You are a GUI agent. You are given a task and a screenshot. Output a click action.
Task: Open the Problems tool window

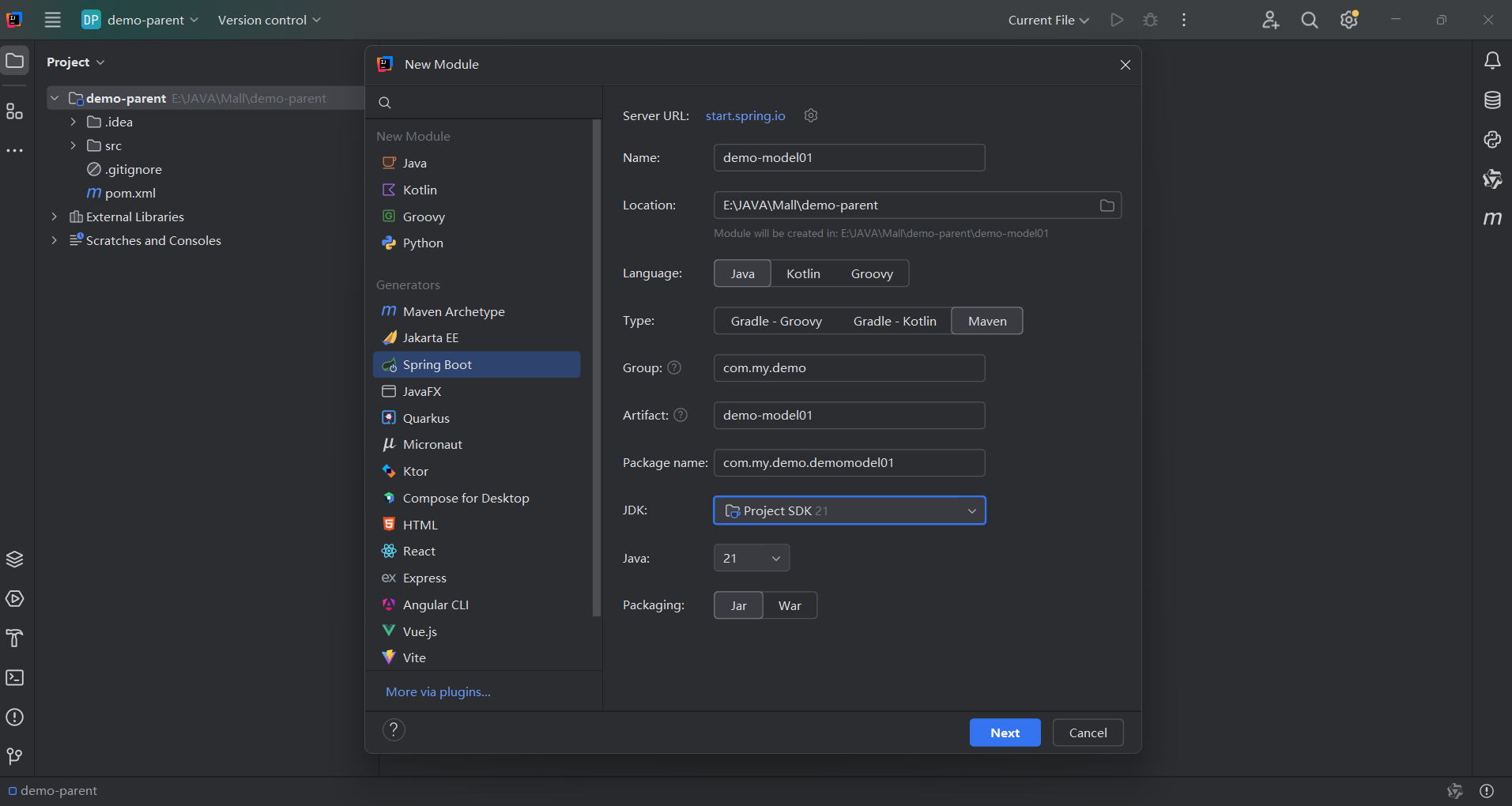click(15, 717)
